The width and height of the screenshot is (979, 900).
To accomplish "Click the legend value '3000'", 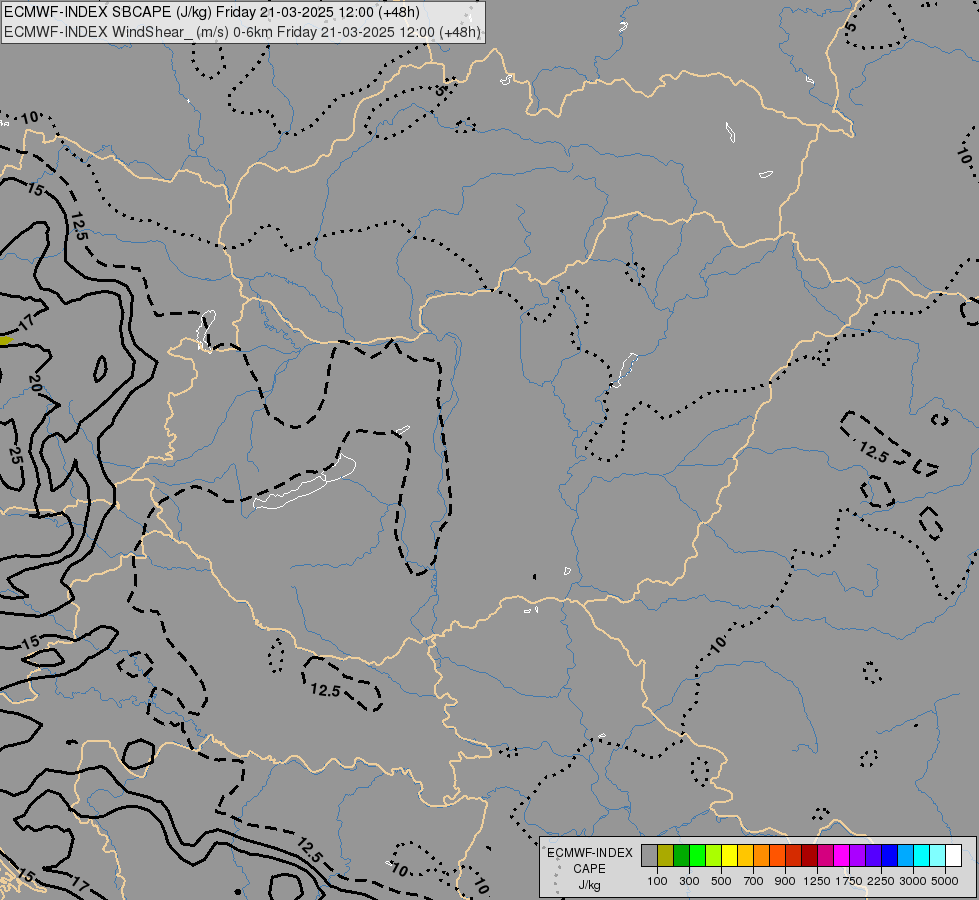I will (x=913, y=881).
